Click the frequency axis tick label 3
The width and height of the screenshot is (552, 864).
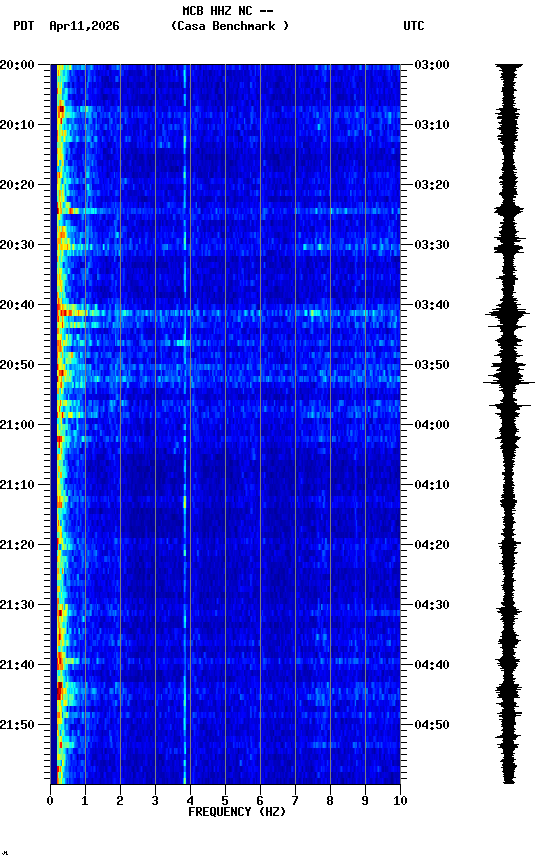[155, 801]
